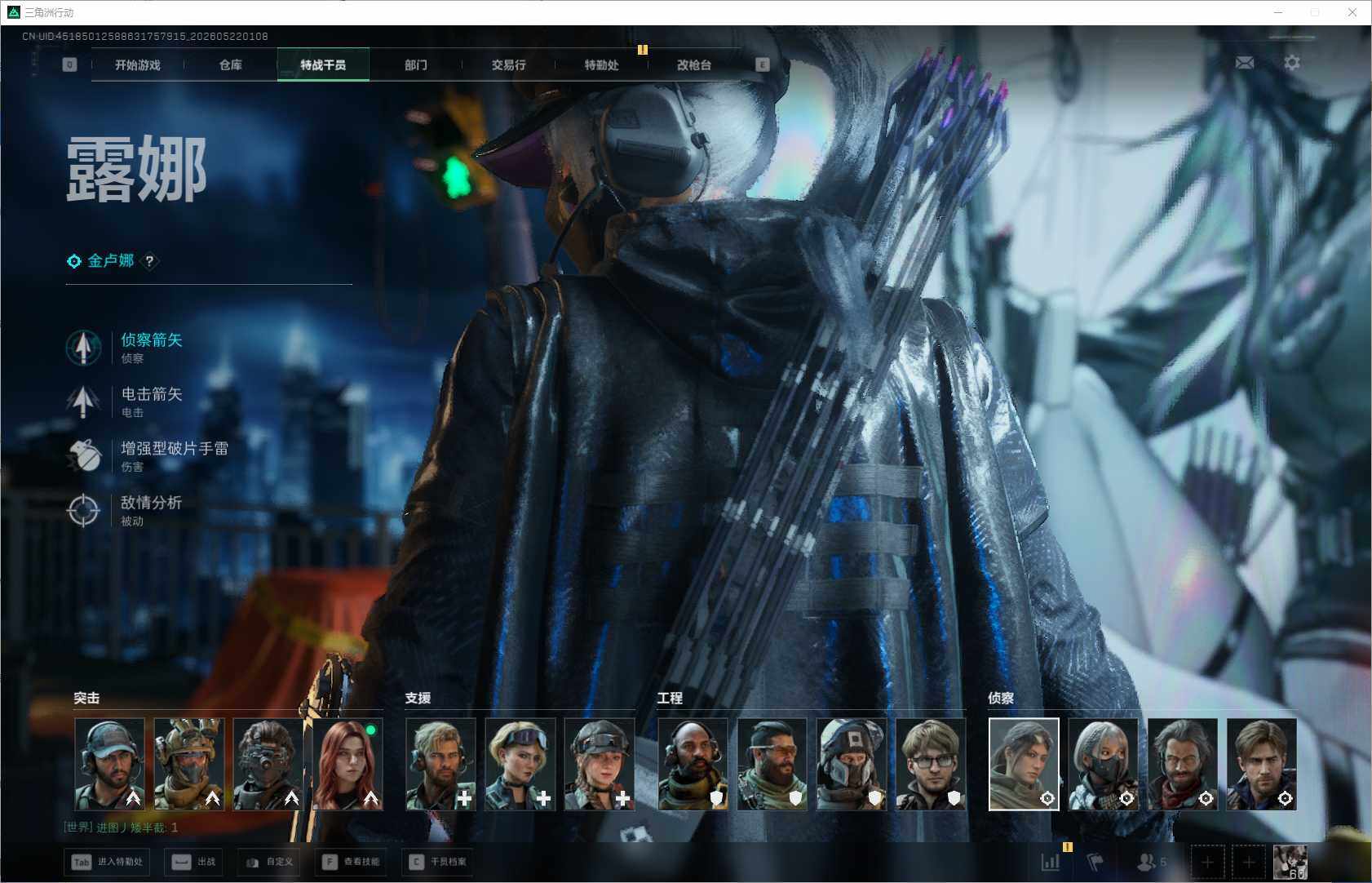Click the 进入特勤处 Tab button
The width and height of the screenshot is (1372, 883).
(108, 862)
